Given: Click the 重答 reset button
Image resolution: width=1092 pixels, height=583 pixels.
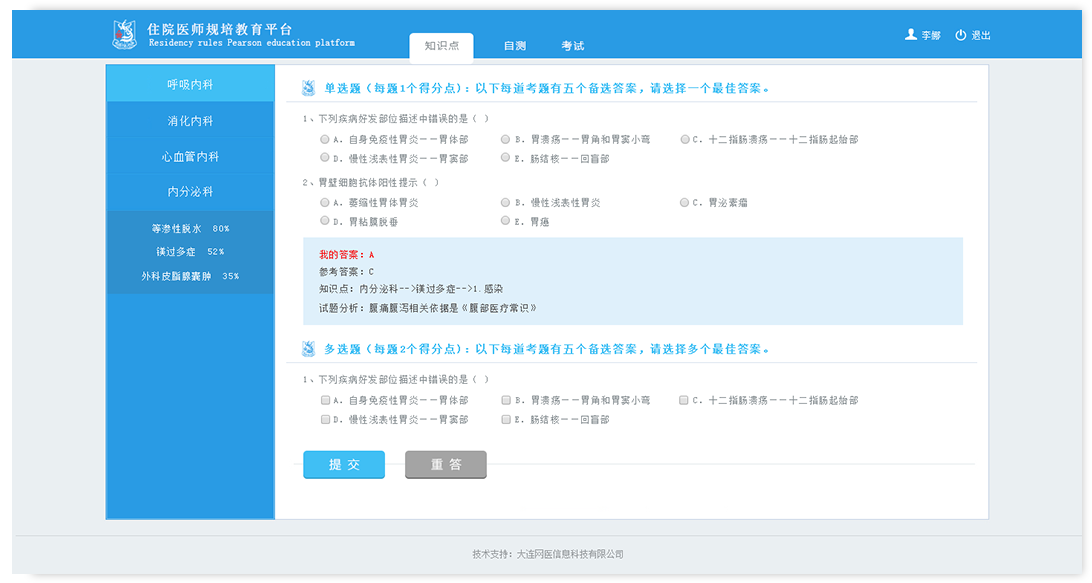Looking at the screenshot, I should point(446,465).
